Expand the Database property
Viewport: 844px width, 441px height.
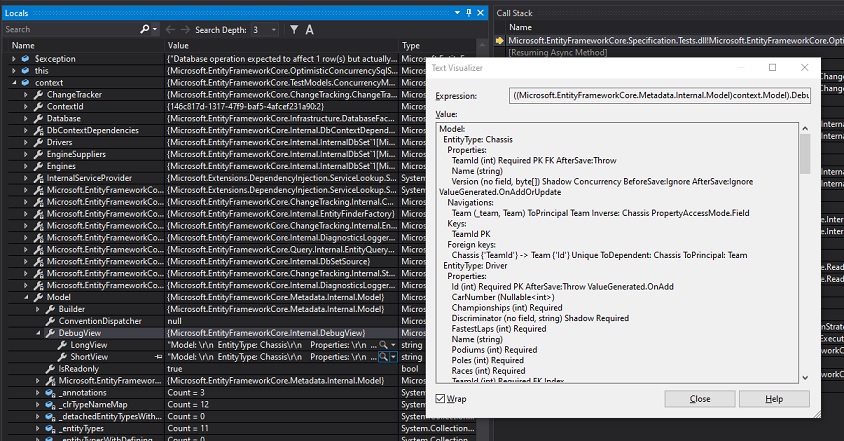point(25,118)
